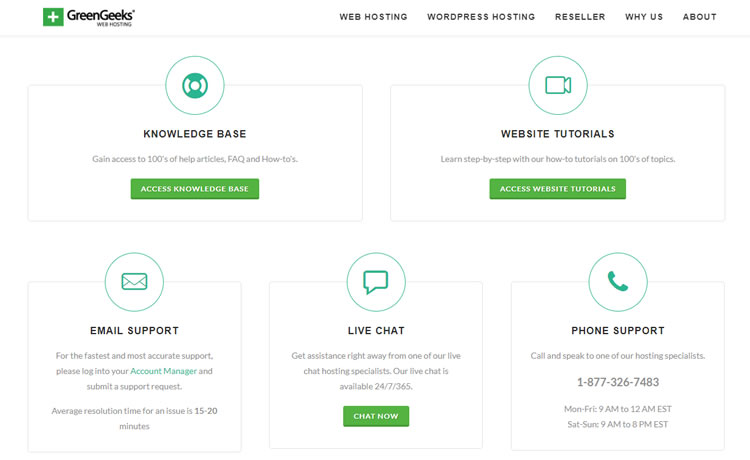Click the Access Knowledge Base button
The width and height of the screenshot is (750, 460).
[x=195, y=189]
